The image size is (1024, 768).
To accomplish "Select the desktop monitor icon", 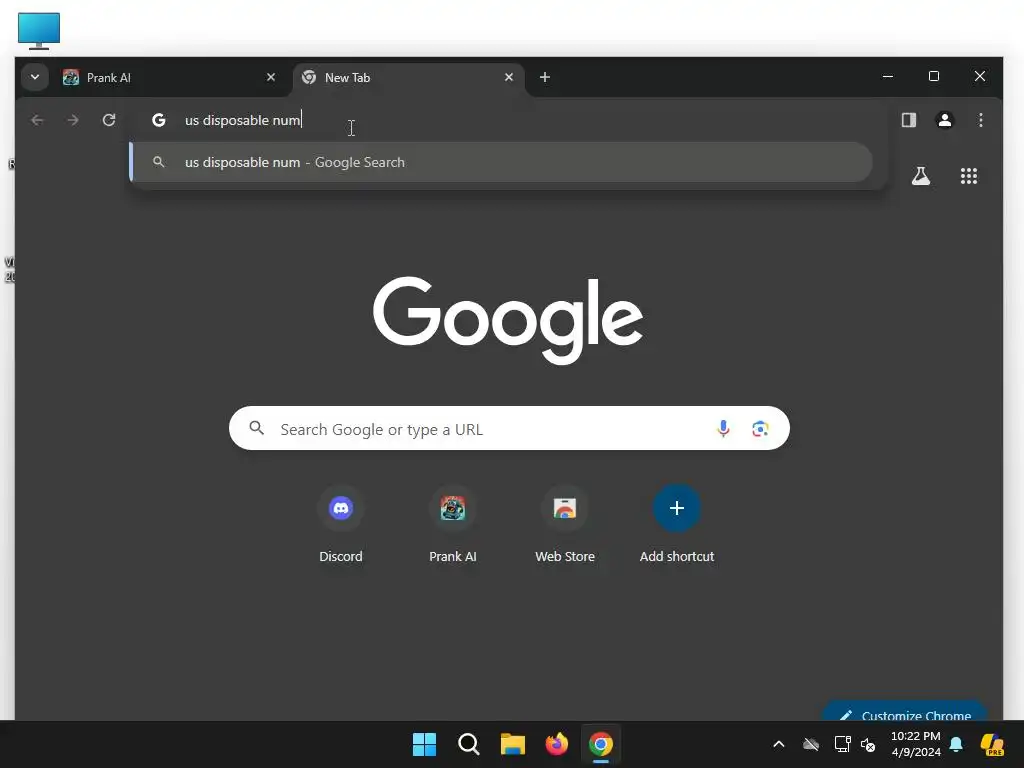I will click(x=39, y=31).
